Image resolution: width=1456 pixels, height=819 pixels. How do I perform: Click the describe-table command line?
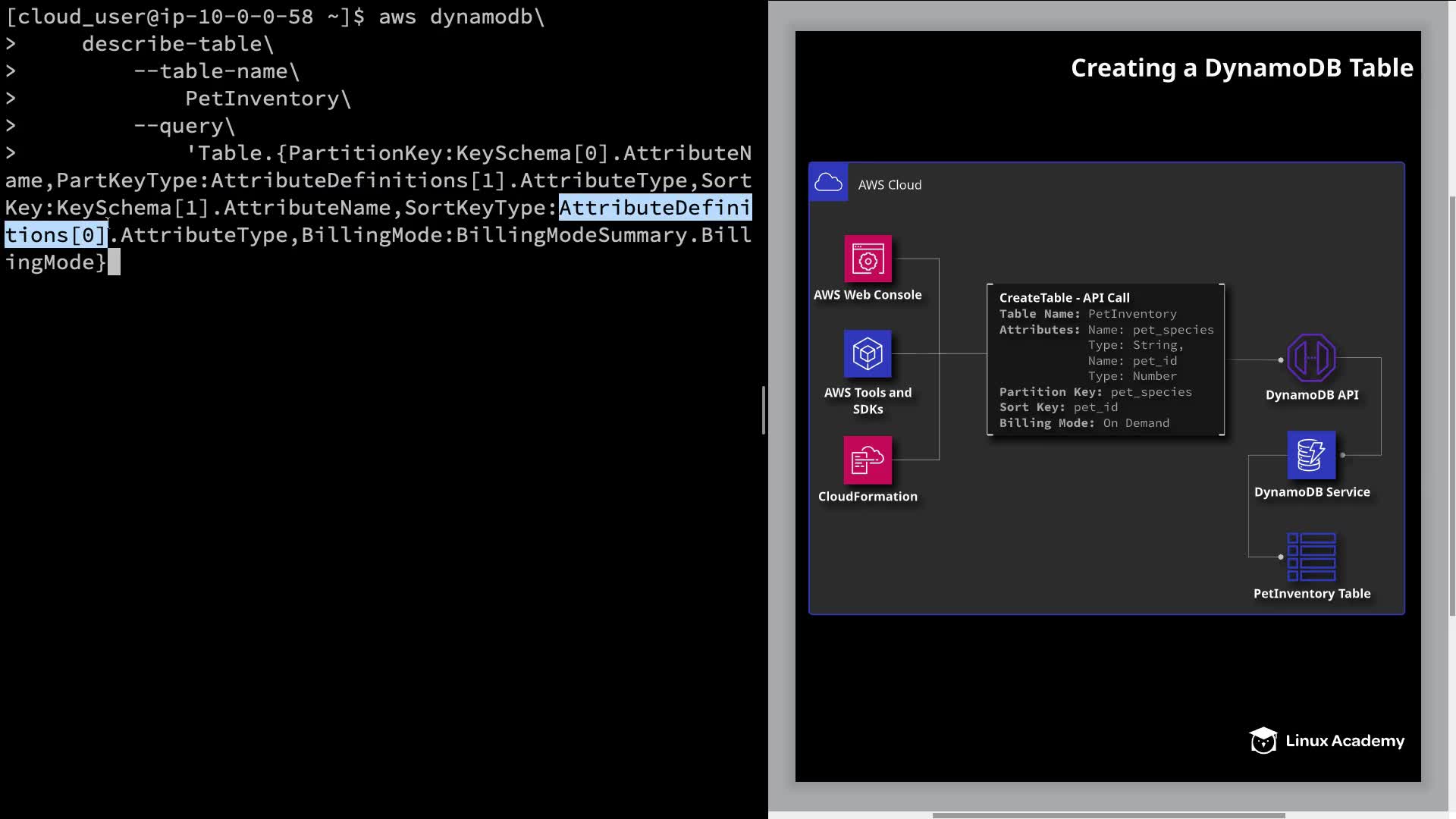coord(171,44)
